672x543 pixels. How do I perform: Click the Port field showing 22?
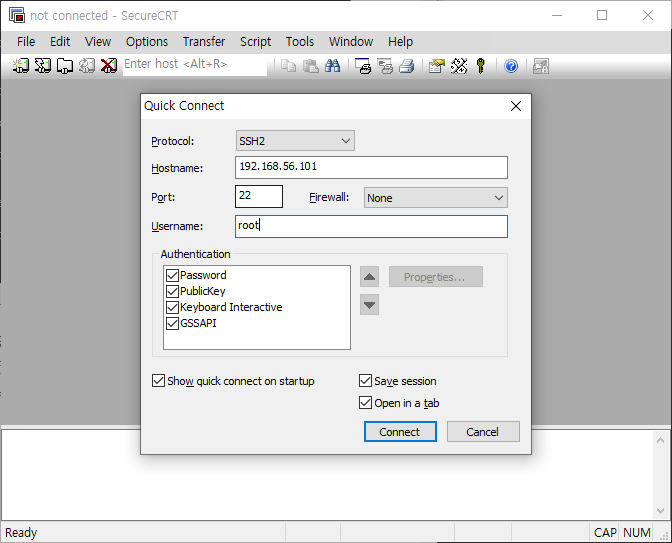pyautogui.click(x=259, y=196)
